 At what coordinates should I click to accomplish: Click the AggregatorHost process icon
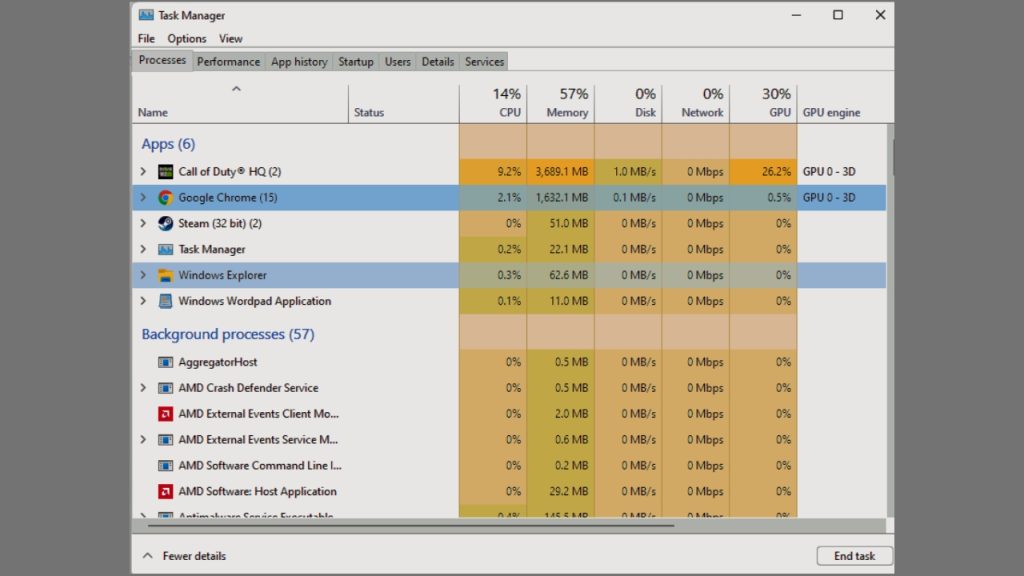coord(165,362)
